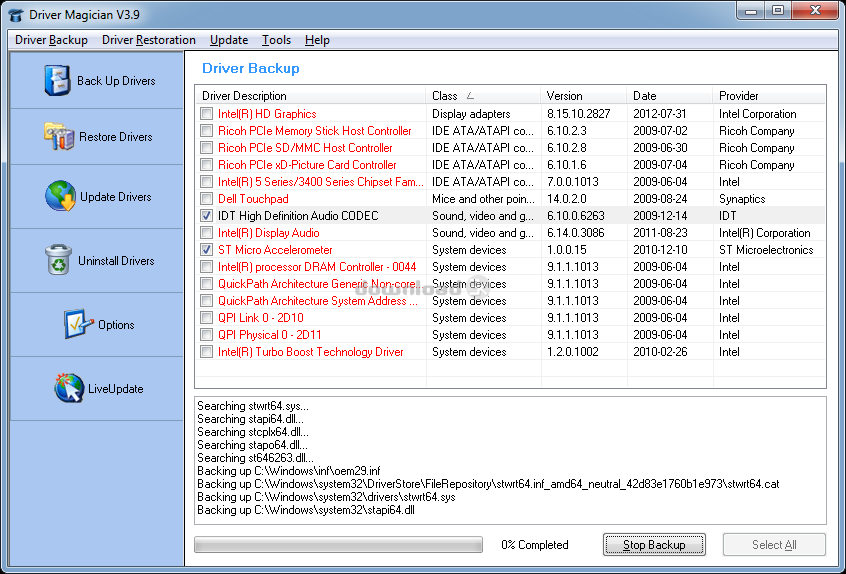The height and width of the screenshot is (574, 846).
Task: Click the 0% Completed status text
Action: pos(535,545)
